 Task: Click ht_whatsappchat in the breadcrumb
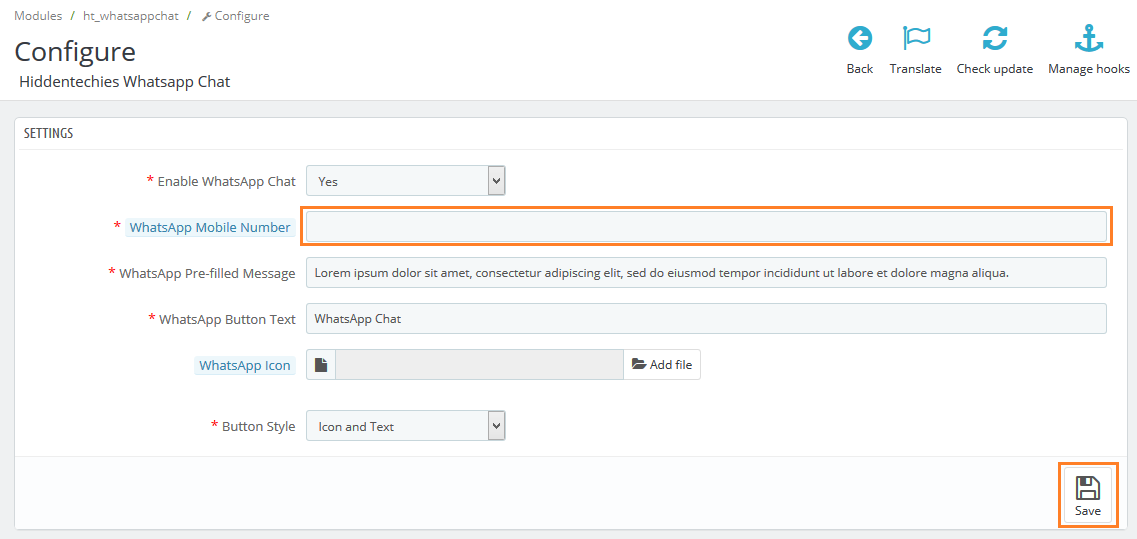point(131,15)
